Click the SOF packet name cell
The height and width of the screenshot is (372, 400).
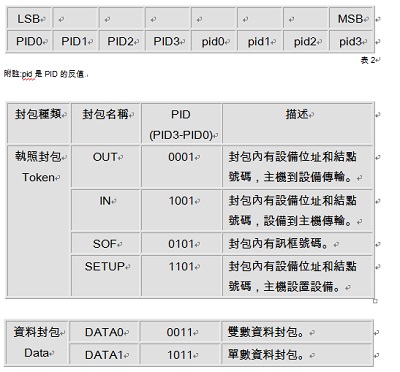106,243
